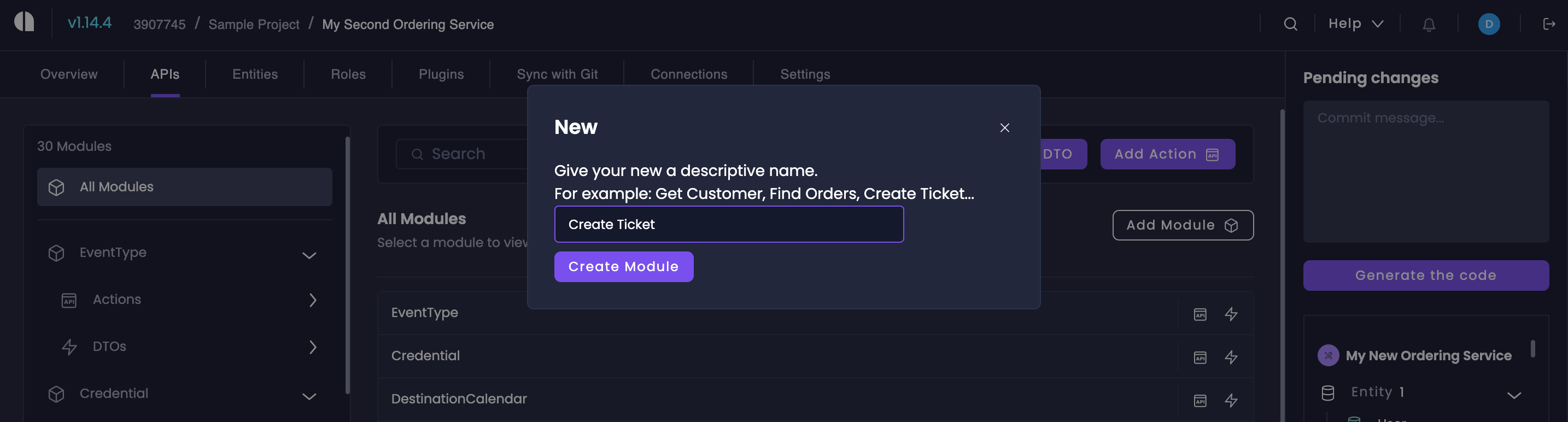Expand Actions under EventType
The image size is (1568, 422).
click(312, 300)
